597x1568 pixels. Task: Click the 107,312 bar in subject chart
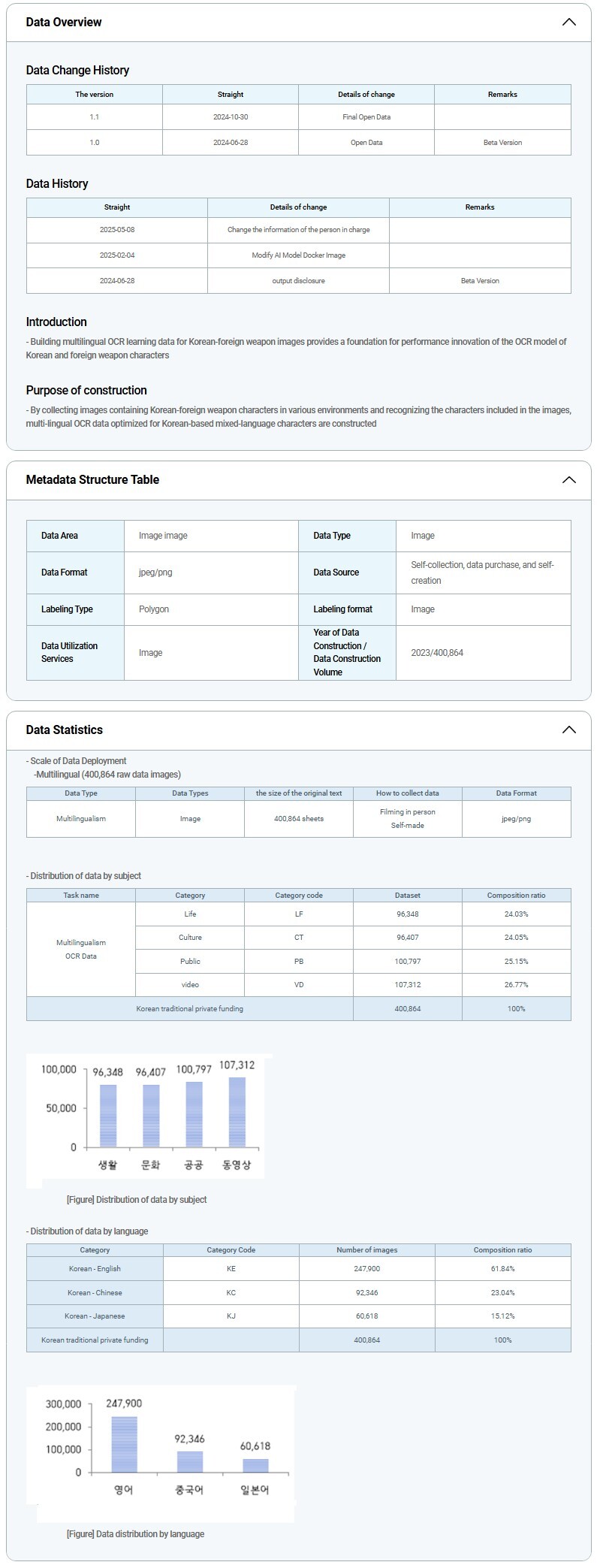[x=237, y=1113]
